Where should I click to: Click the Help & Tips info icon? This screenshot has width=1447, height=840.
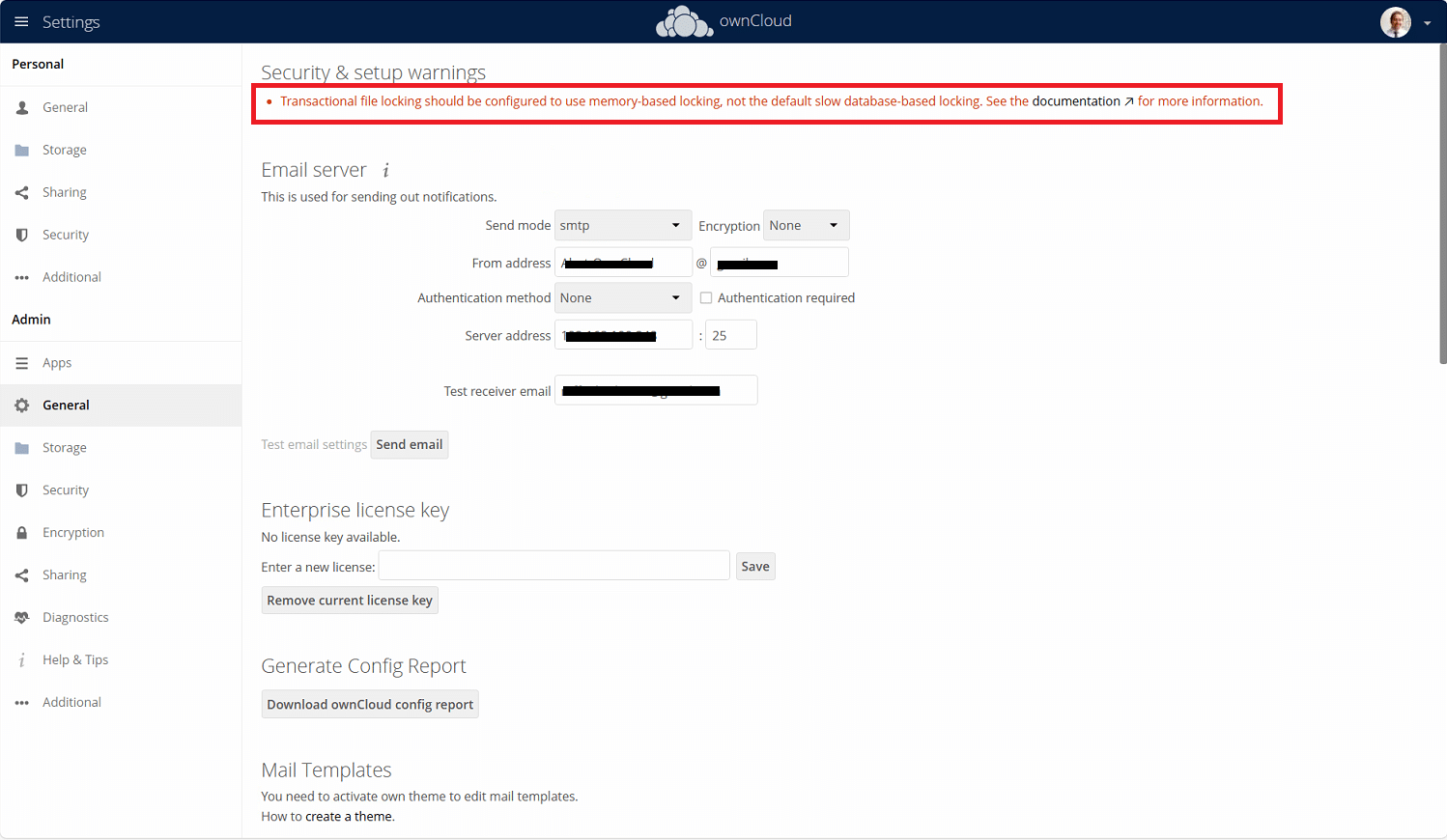coord(22,660)
